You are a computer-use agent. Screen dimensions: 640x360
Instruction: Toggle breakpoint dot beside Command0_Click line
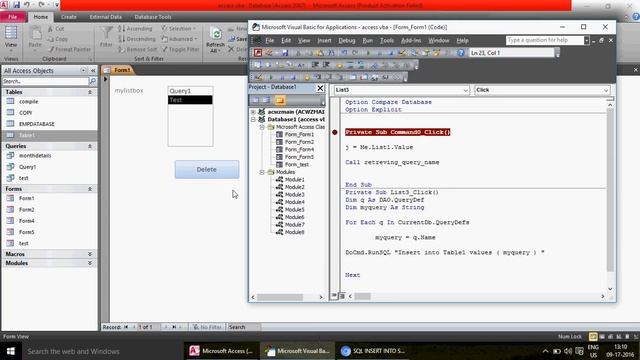coord(335,132)
